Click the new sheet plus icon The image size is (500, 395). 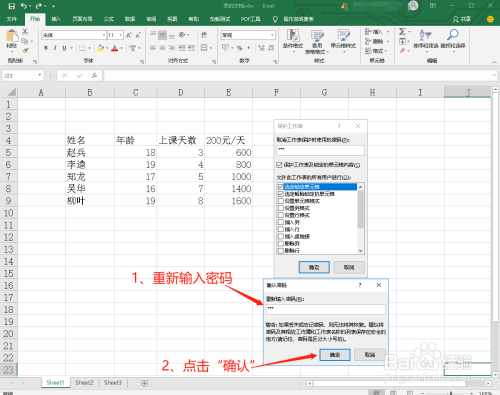click(x=144, y=383)
